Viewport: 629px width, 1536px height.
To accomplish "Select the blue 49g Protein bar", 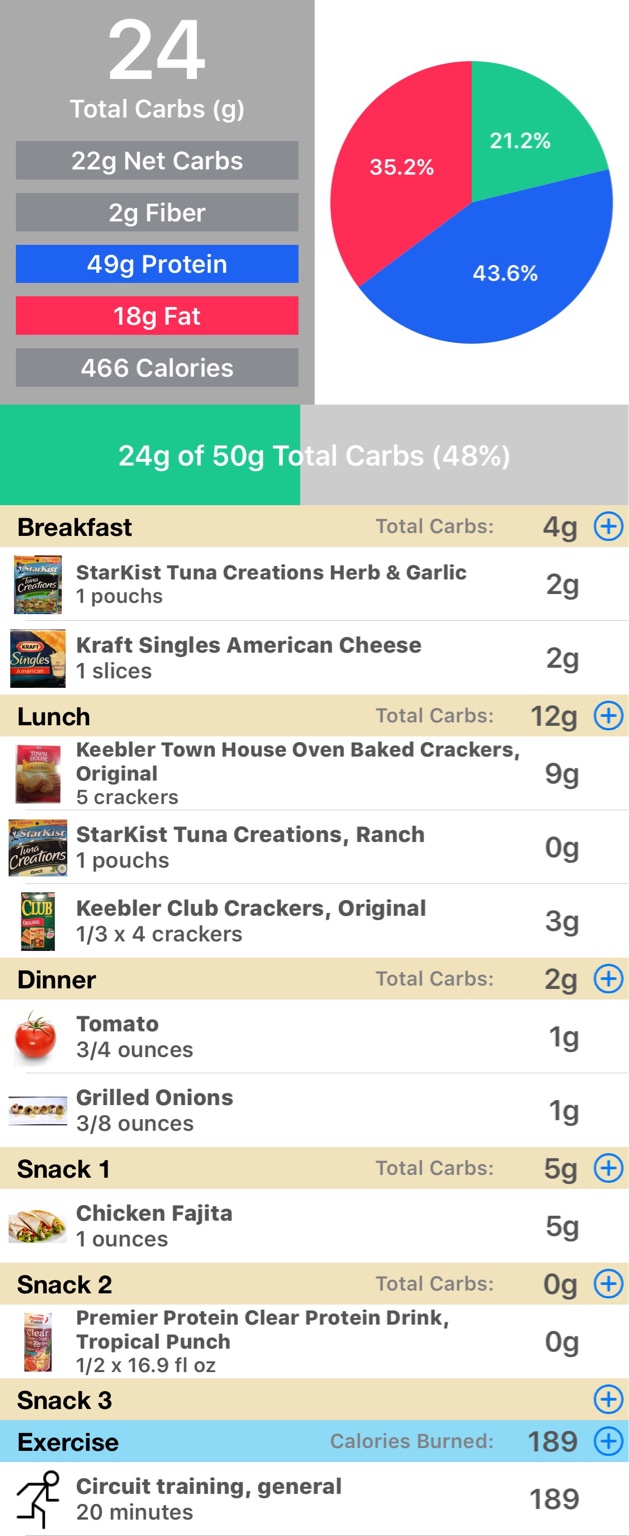I will 157,264.
